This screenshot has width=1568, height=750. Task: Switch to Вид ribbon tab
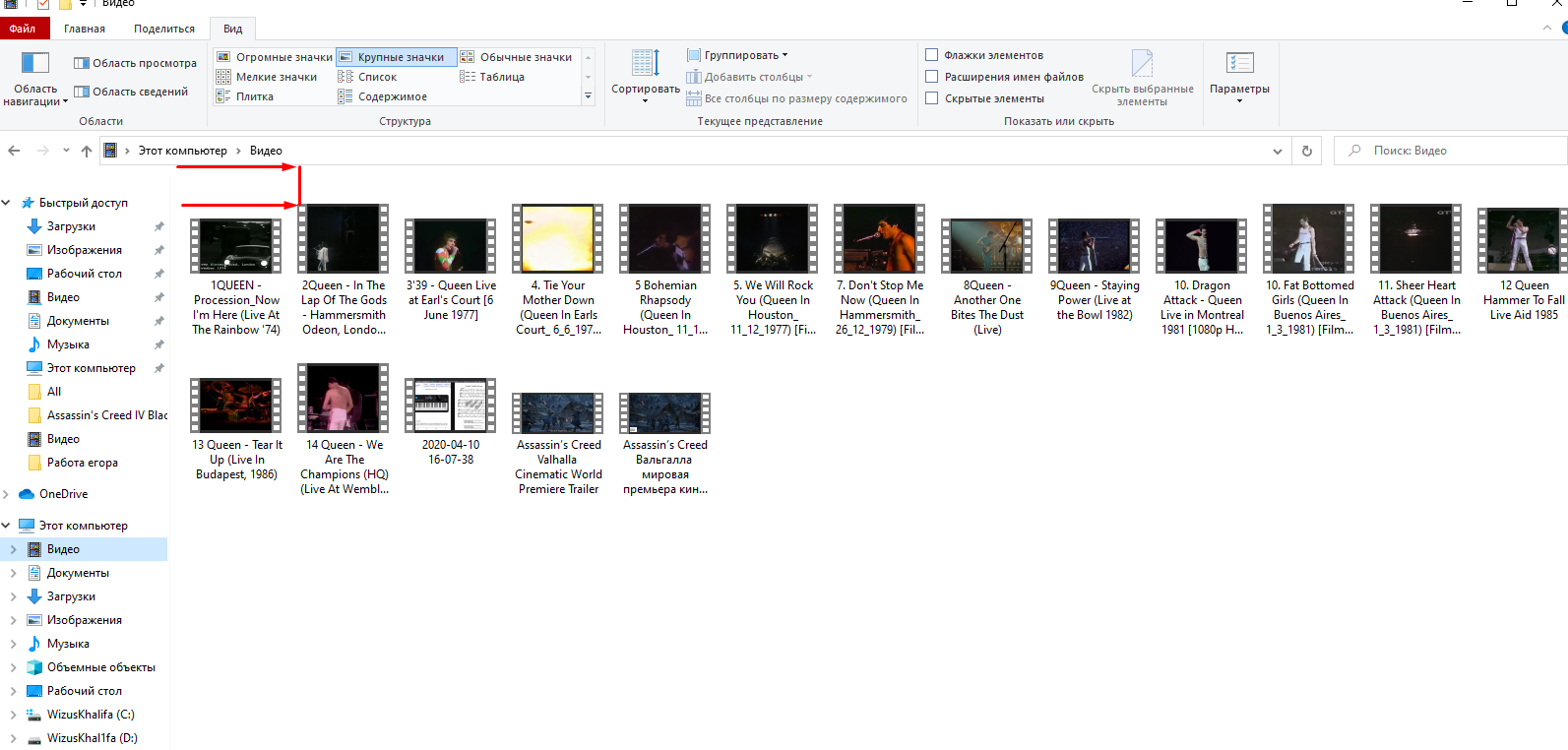pyautogui.click(x=232, y=29)
